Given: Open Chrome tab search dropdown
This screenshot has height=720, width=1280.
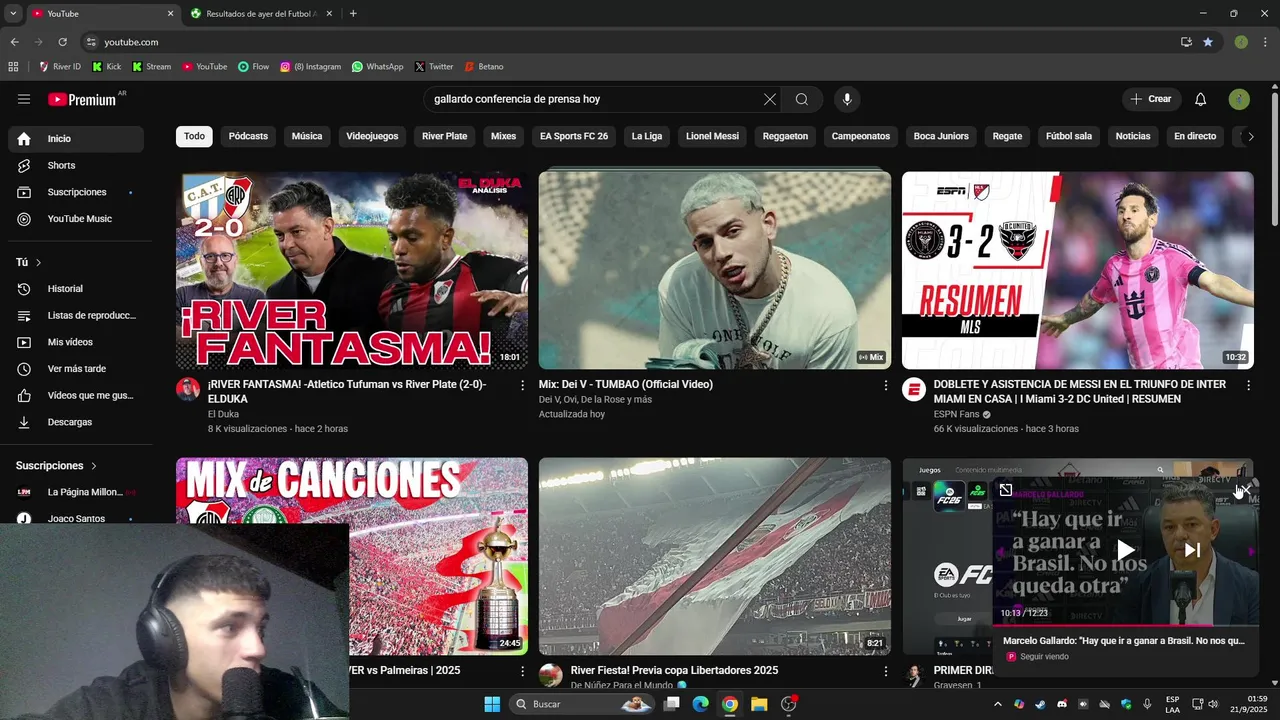Looking at the screenshot, I should coord(13,14).
